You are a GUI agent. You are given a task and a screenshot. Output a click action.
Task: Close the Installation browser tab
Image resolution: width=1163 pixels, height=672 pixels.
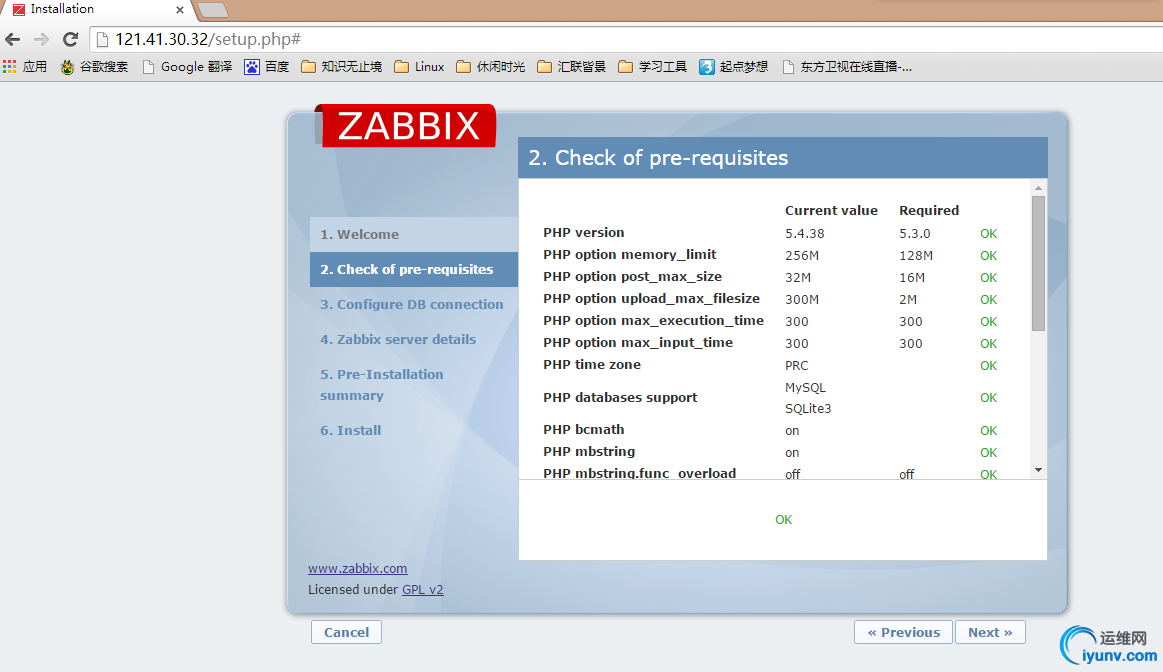pyautogui.click(x=179, y=10)
